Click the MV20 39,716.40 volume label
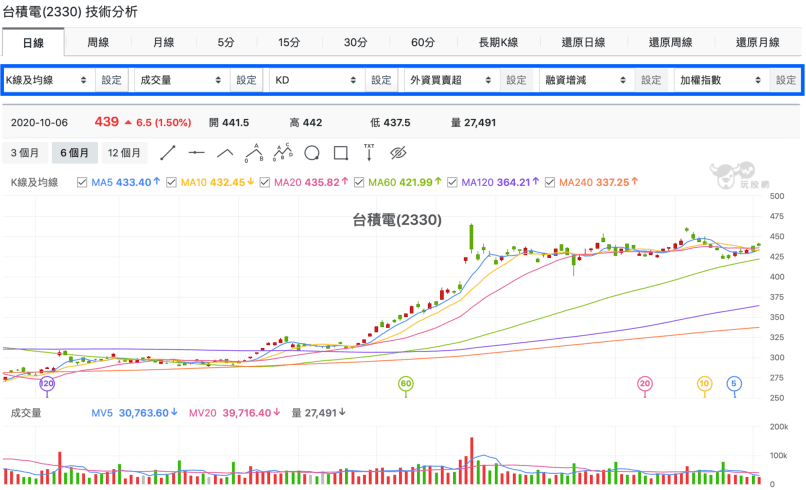This screenshot has width=806, height=490. [234, 413]
